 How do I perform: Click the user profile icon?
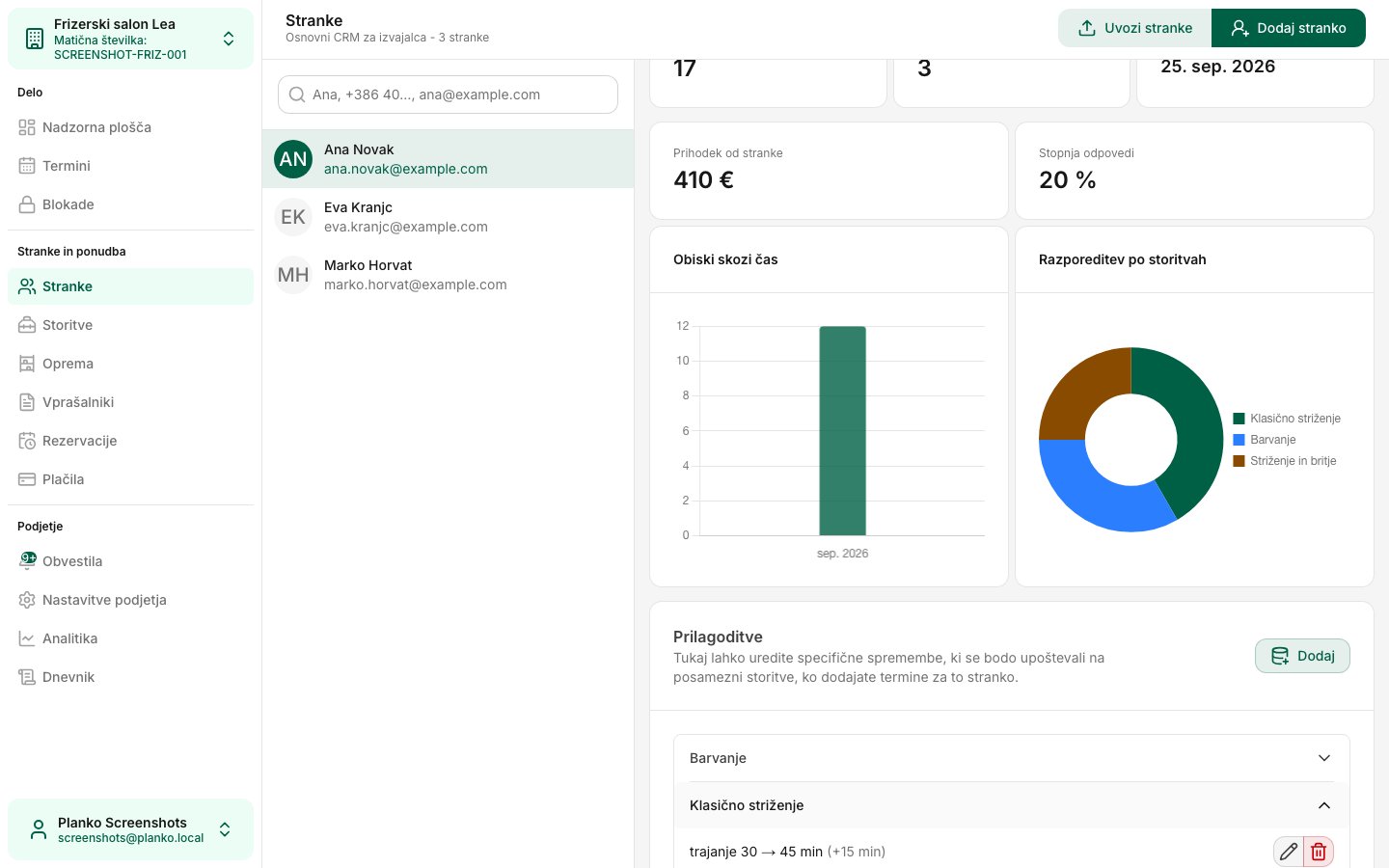coord(39,829)
